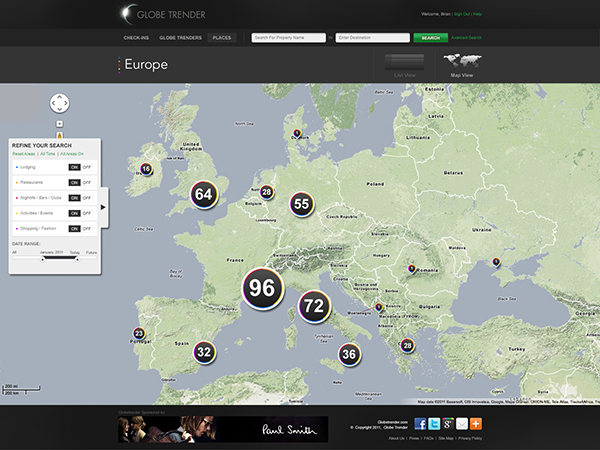Image resolution: width=600 pixels, height=450 pixels.
Task: Click the email envelope icon in footer
Action: [461, 423]
